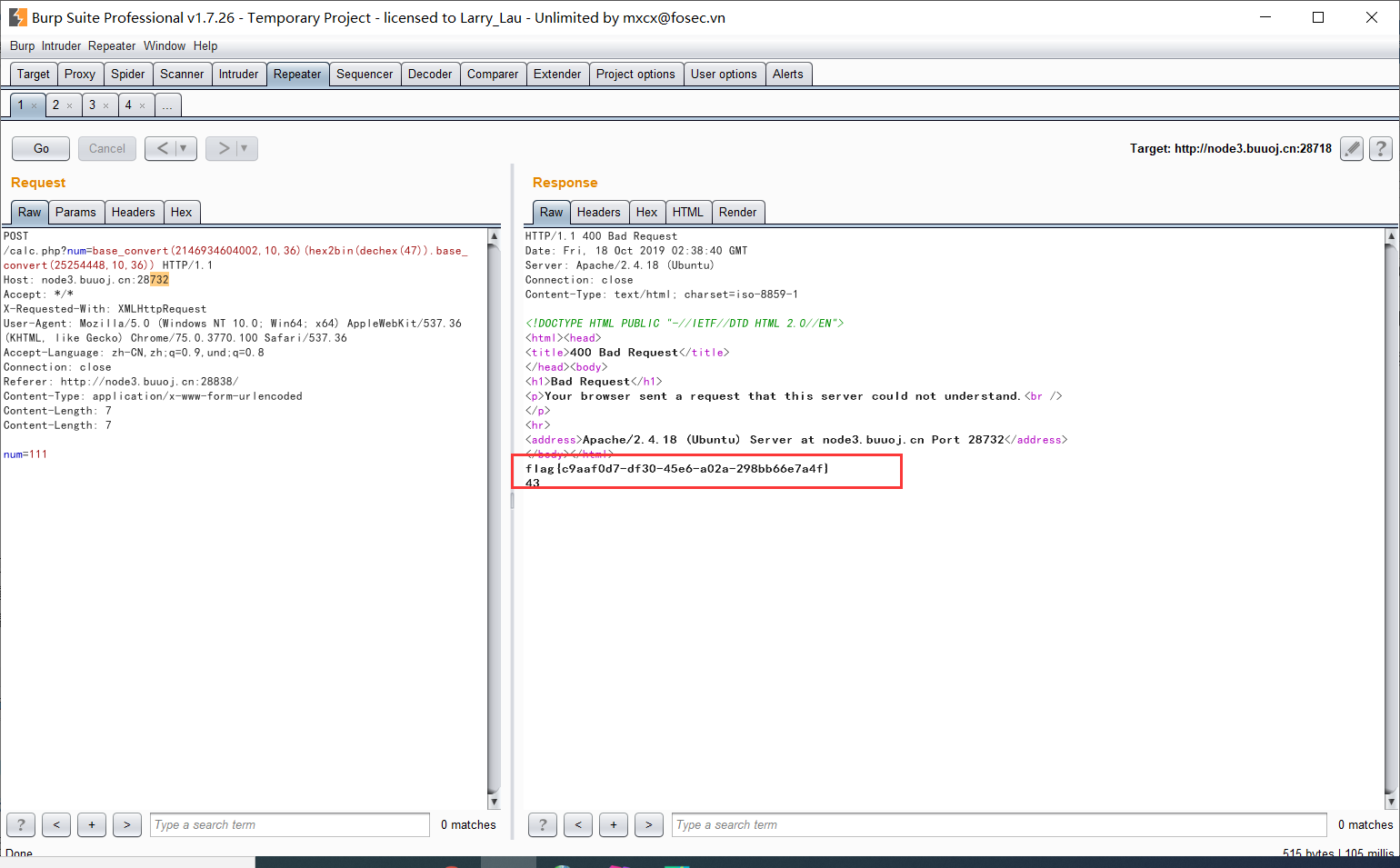Click the HTTP/1.1 400 Bad Request status line
The image size is (1400, 868).
(x=601, y=236)
